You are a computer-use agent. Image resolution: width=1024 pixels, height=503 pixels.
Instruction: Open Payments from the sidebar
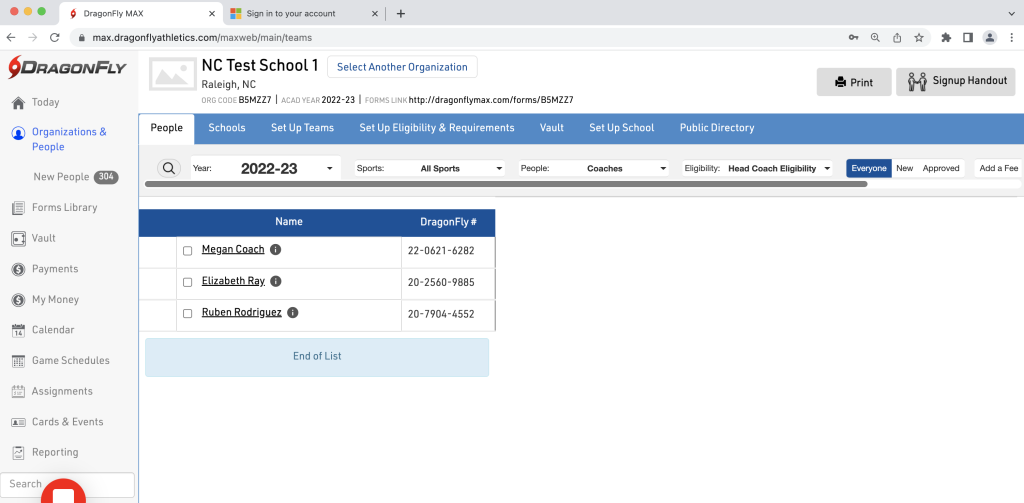pyautogui.click(x=55, y=269)
